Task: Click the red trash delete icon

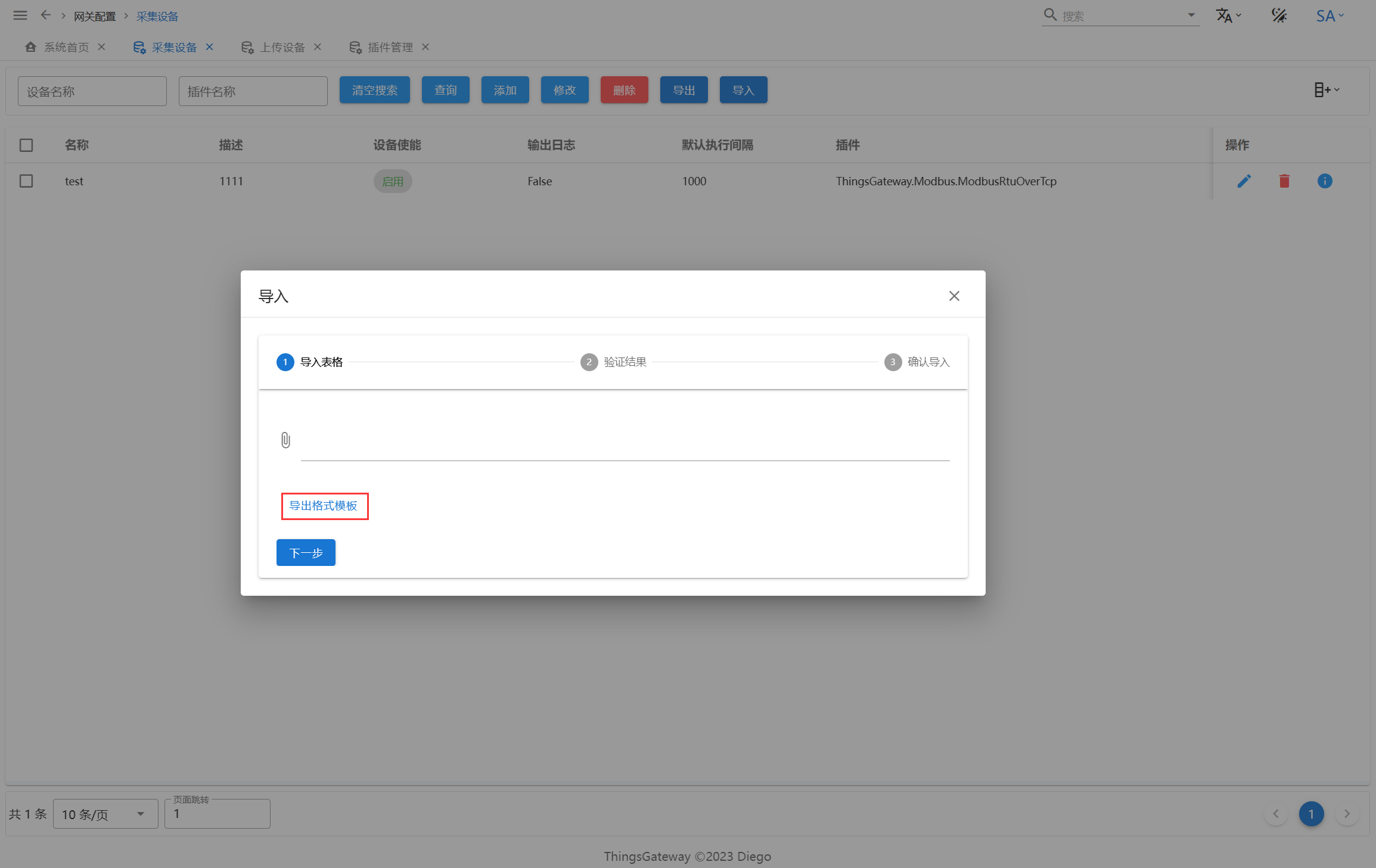Action: [x=1284, y=181]
